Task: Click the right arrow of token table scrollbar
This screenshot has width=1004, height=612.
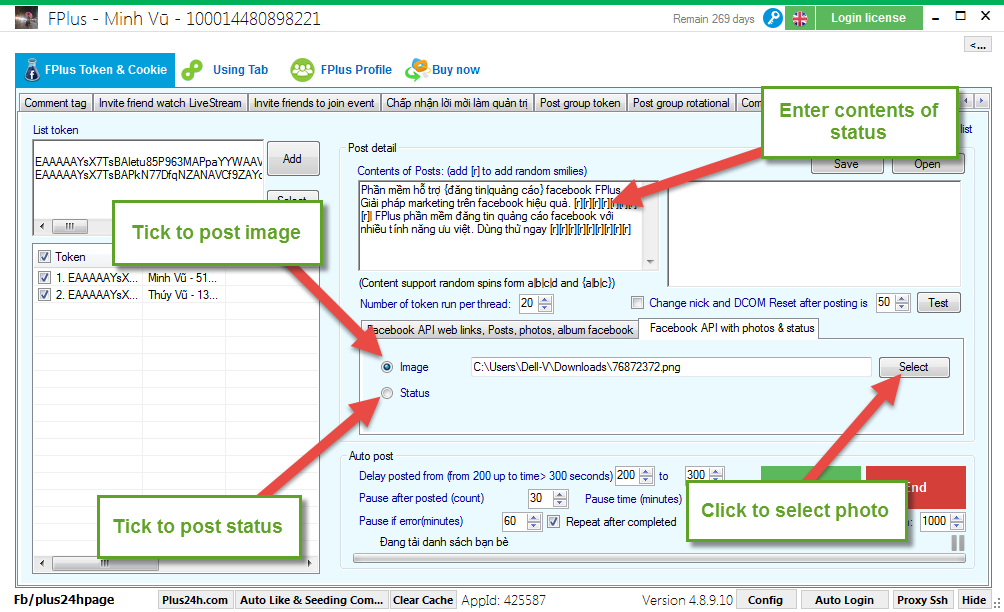Action: click(x=309, y=563)
